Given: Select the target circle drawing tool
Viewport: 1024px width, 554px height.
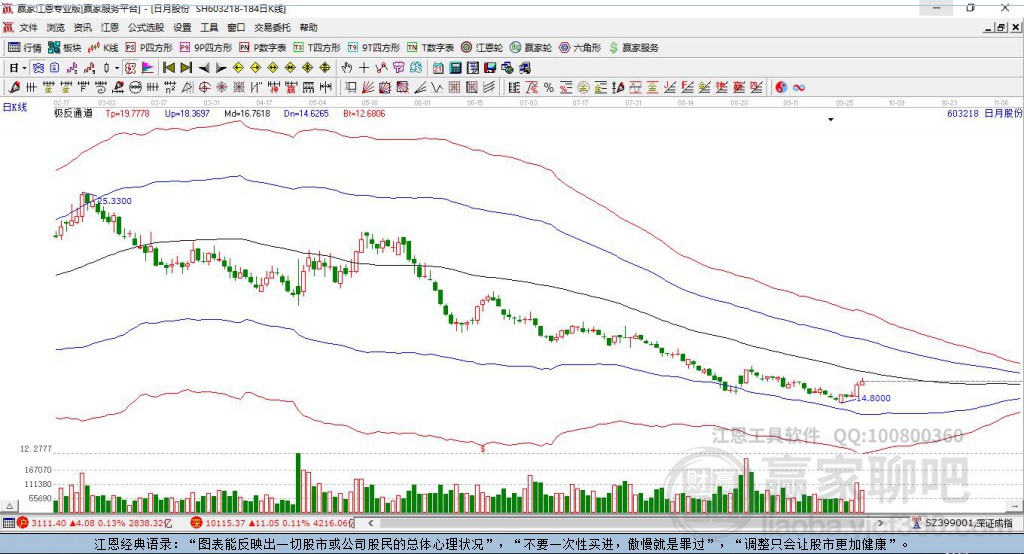Looking at the screenshot, I should click(204, 87).
